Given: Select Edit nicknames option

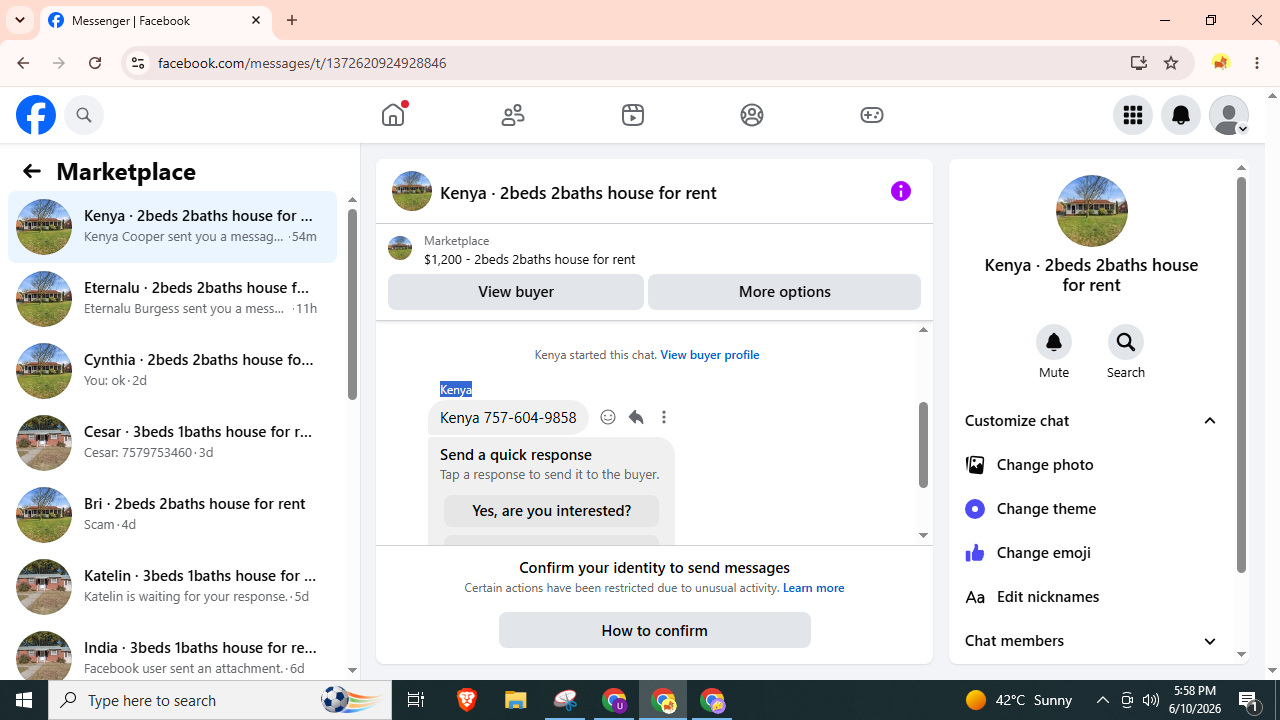Looking at the screenshot, I should coord(1091,597).
